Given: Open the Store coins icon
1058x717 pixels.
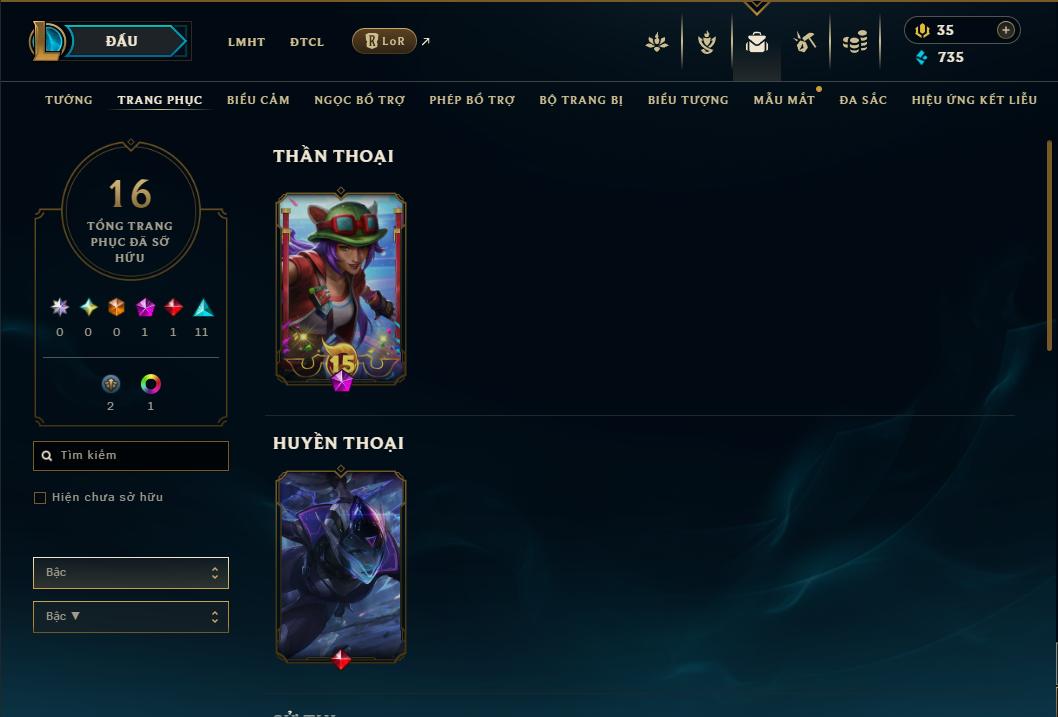Looking at the screenshot, I should 855,42.
